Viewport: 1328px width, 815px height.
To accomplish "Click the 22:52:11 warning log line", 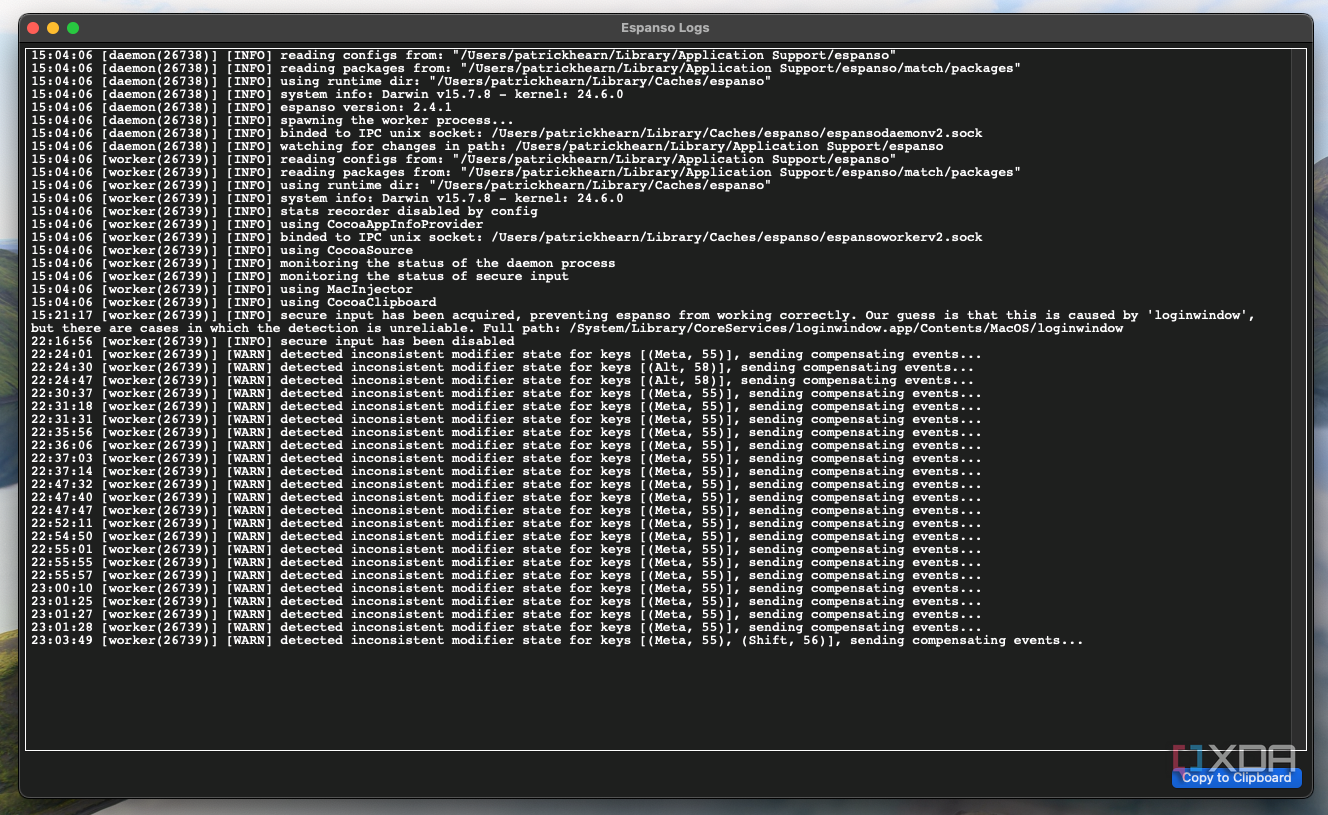I will (x=507, y=523).
